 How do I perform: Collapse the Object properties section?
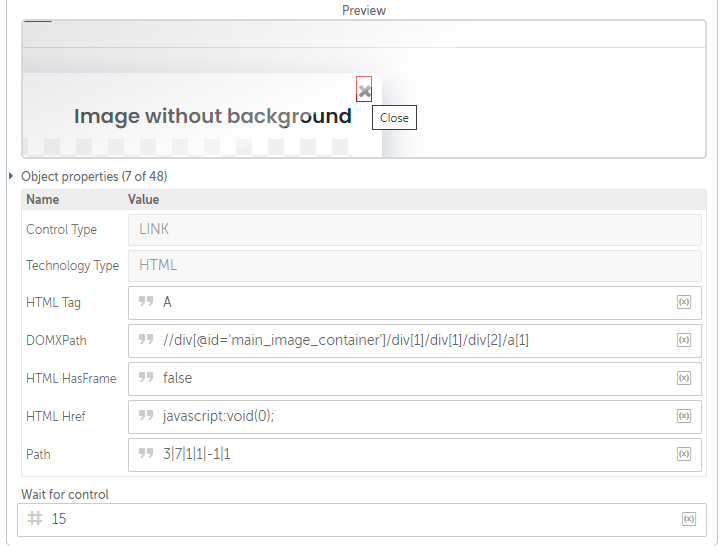[11, 176]
